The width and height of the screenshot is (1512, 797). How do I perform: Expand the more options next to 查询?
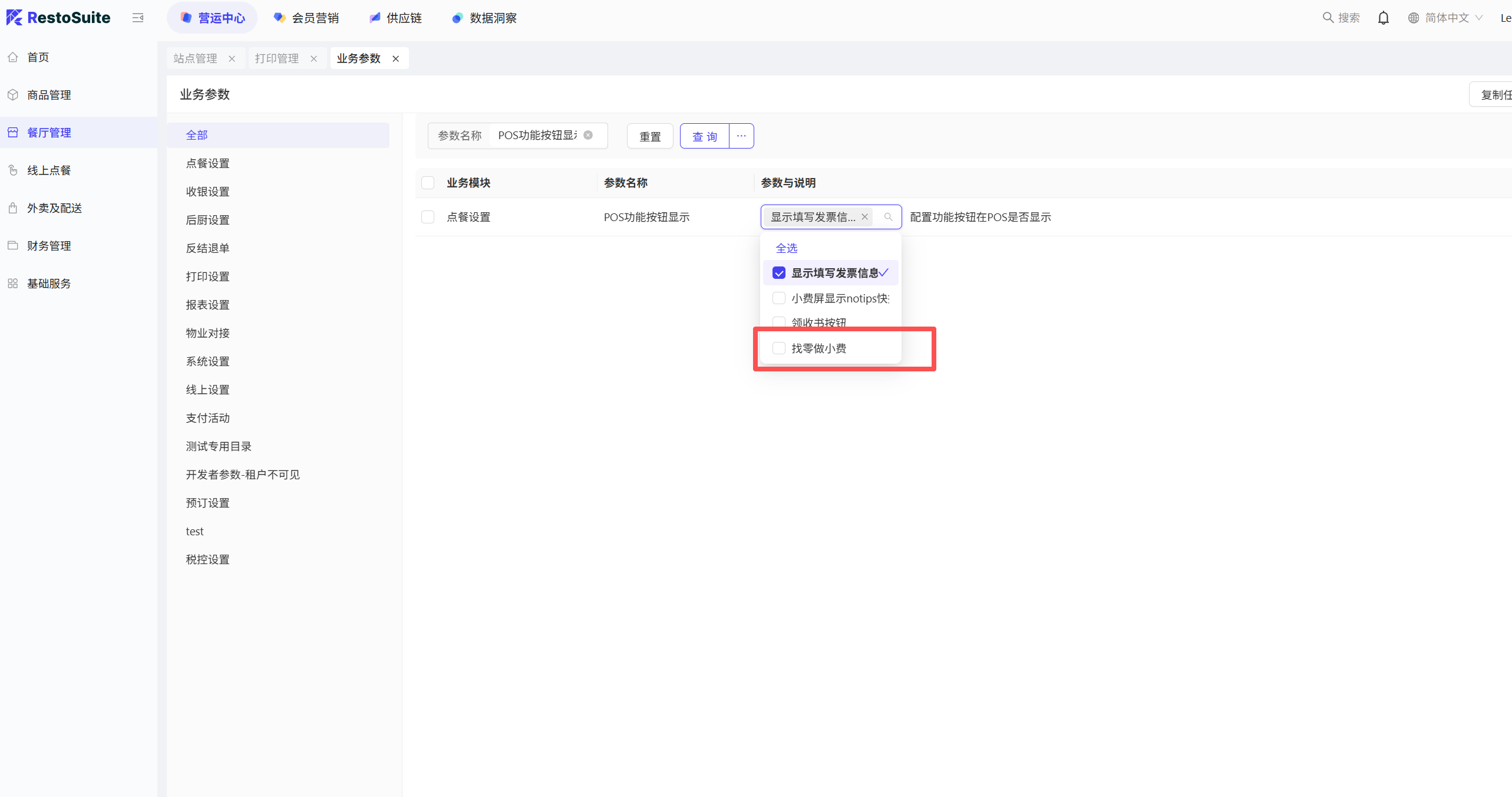pyautogui.click(x=741, y=136)
